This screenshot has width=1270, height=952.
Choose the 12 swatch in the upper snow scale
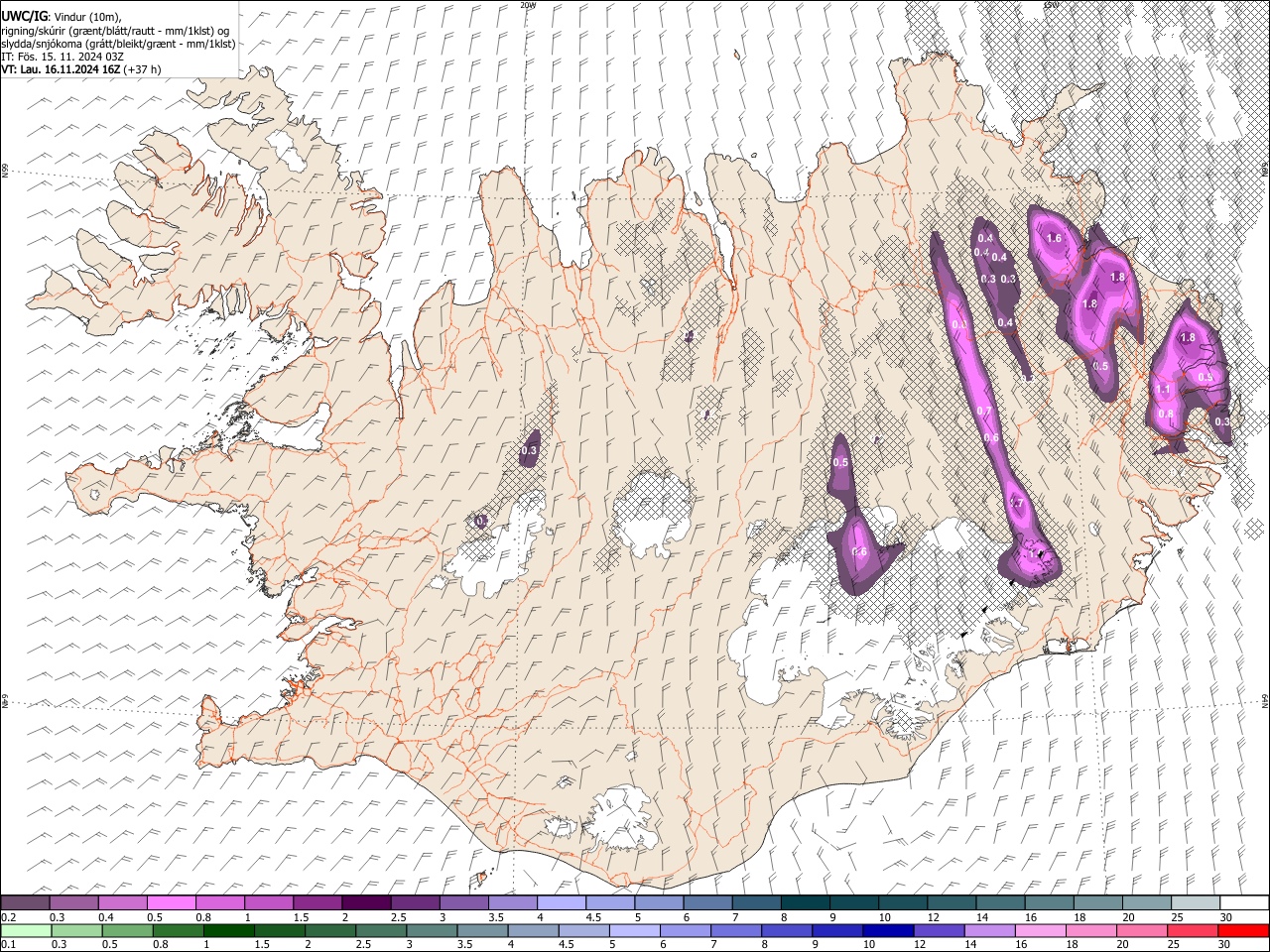coord(950,902)
